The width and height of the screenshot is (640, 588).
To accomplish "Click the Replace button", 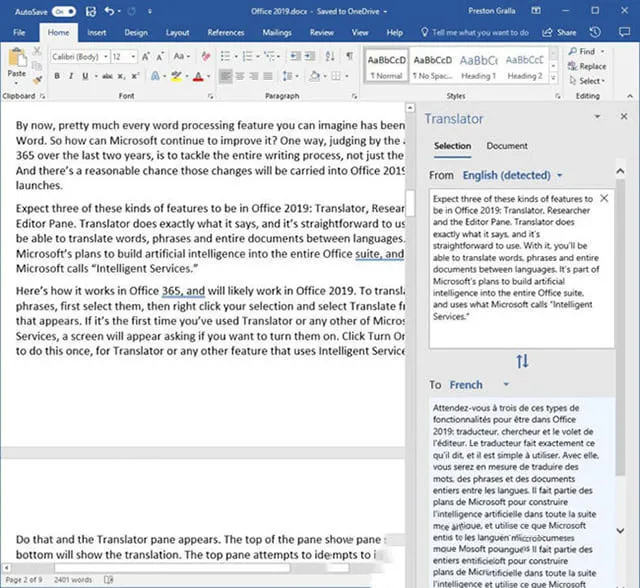I will [587, 66].
